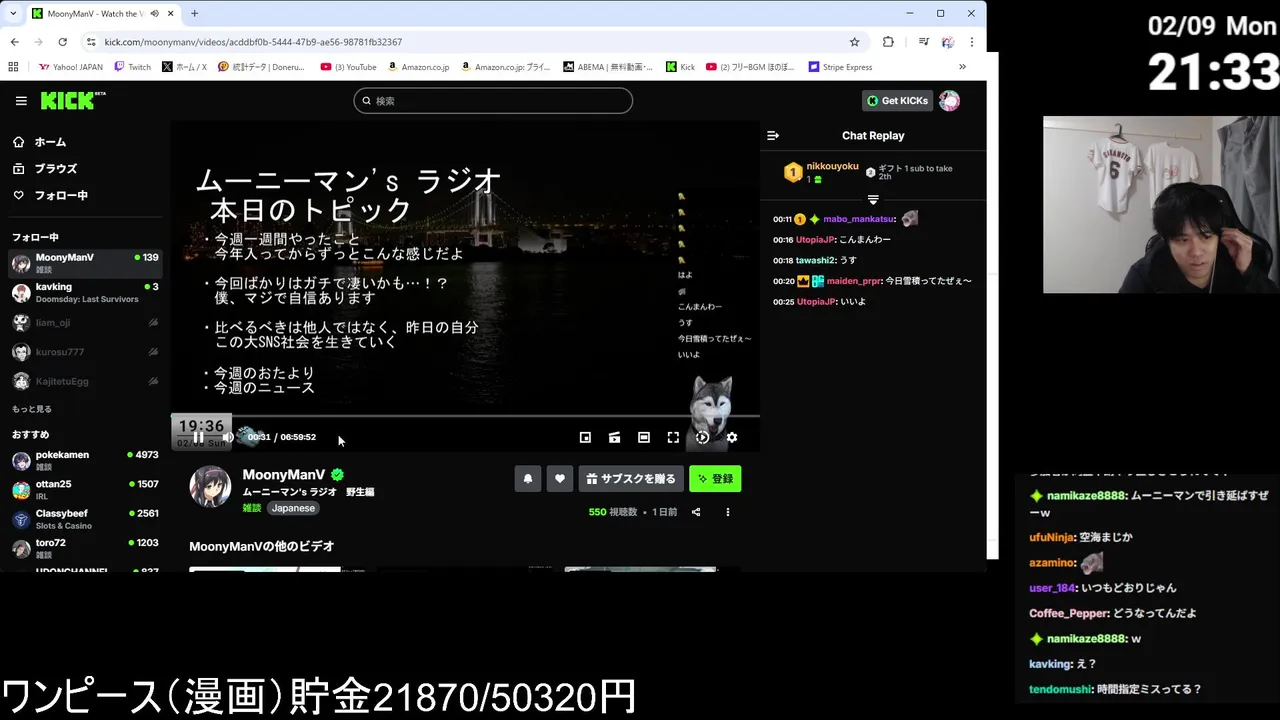
Task: Enter fullscreen in the video player
Action: (x=673, y=437)
